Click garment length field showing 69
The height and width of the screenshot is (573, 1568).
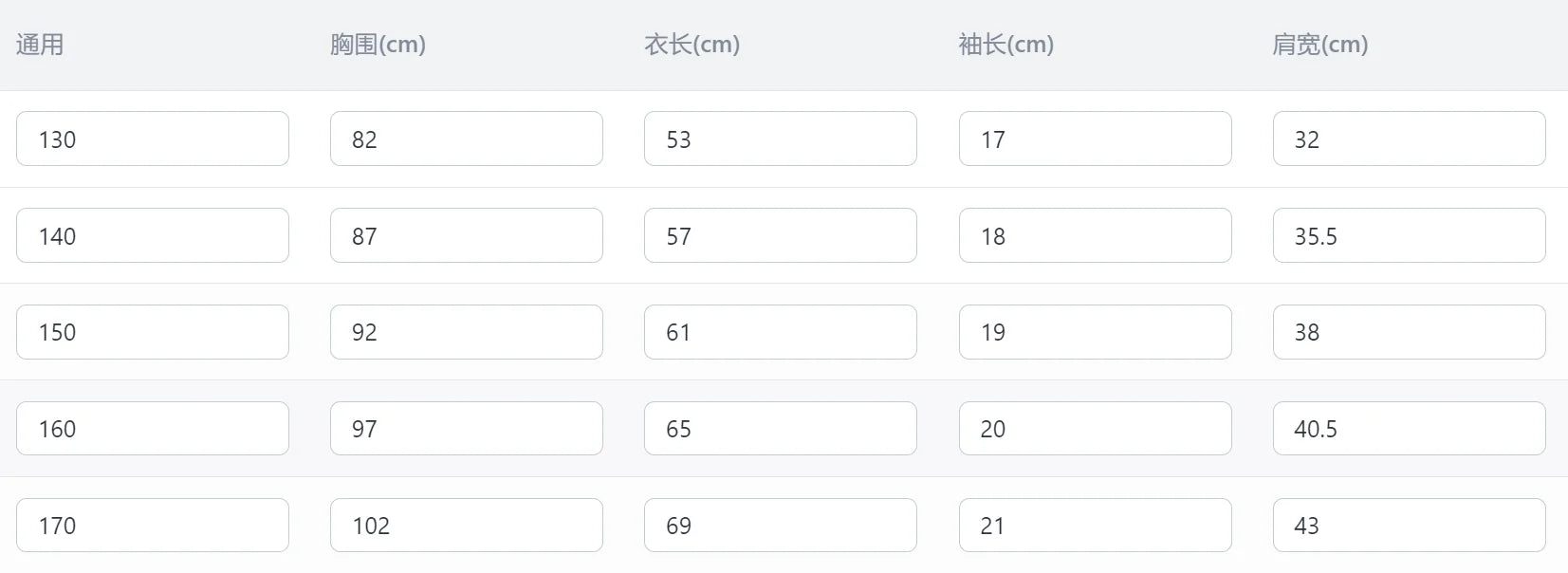(x=780, y=526)
